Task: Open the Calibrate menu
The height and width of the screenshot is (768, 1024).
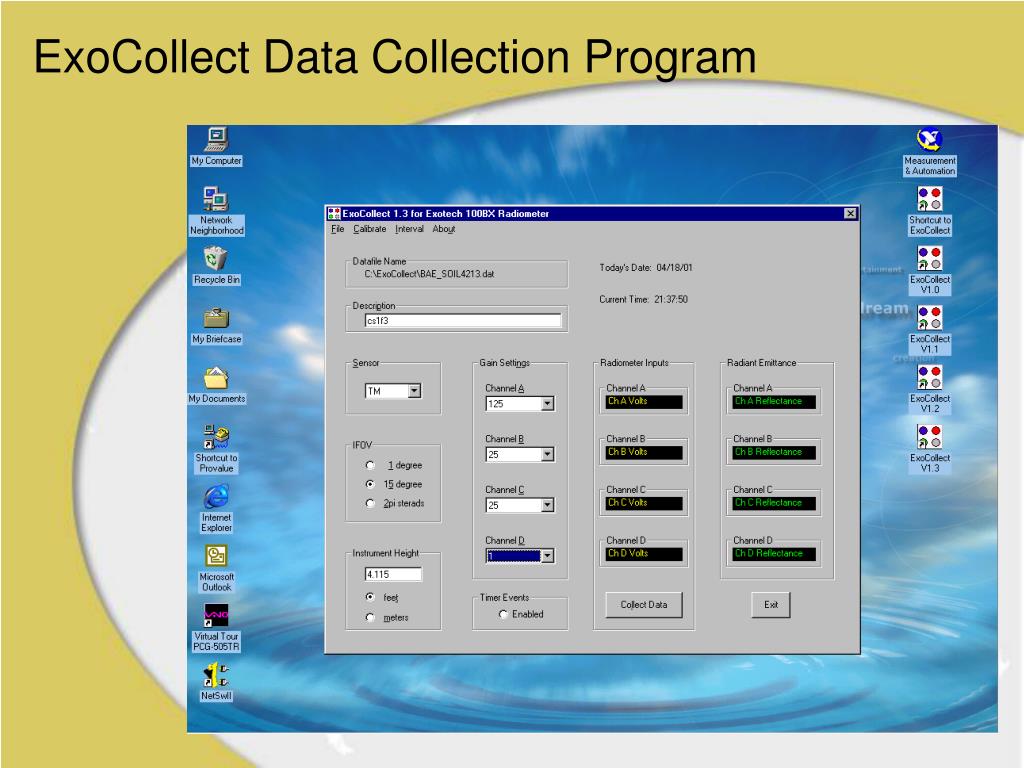Action: 370,229
